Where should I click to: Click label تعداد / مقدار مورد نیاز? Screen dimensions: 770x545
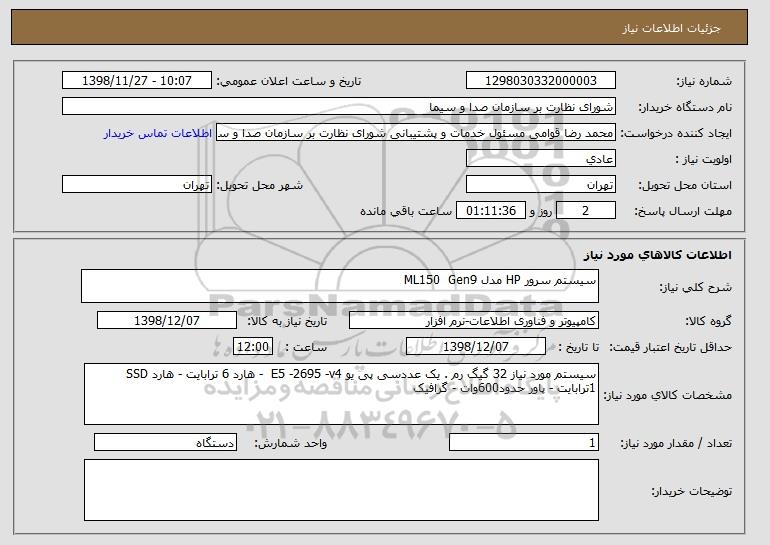[x=676, y=443]
